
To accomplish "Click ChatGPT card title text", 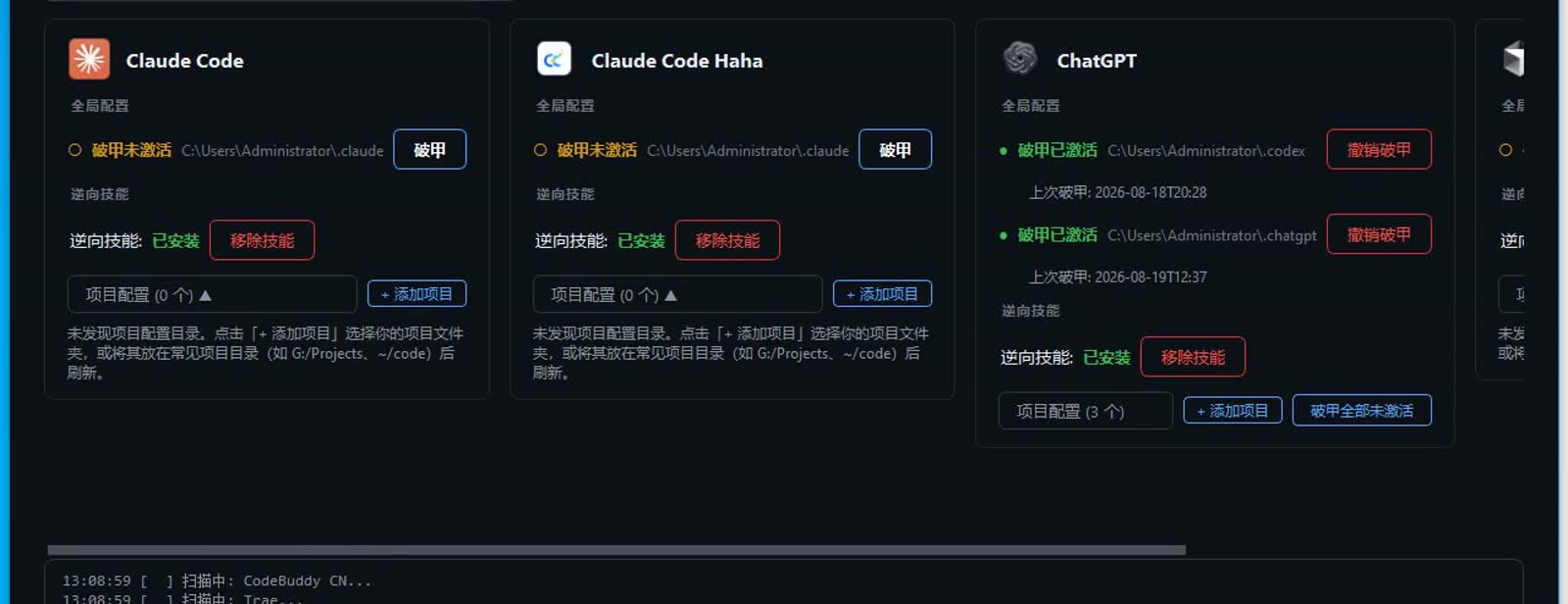I will (1097, 61).
